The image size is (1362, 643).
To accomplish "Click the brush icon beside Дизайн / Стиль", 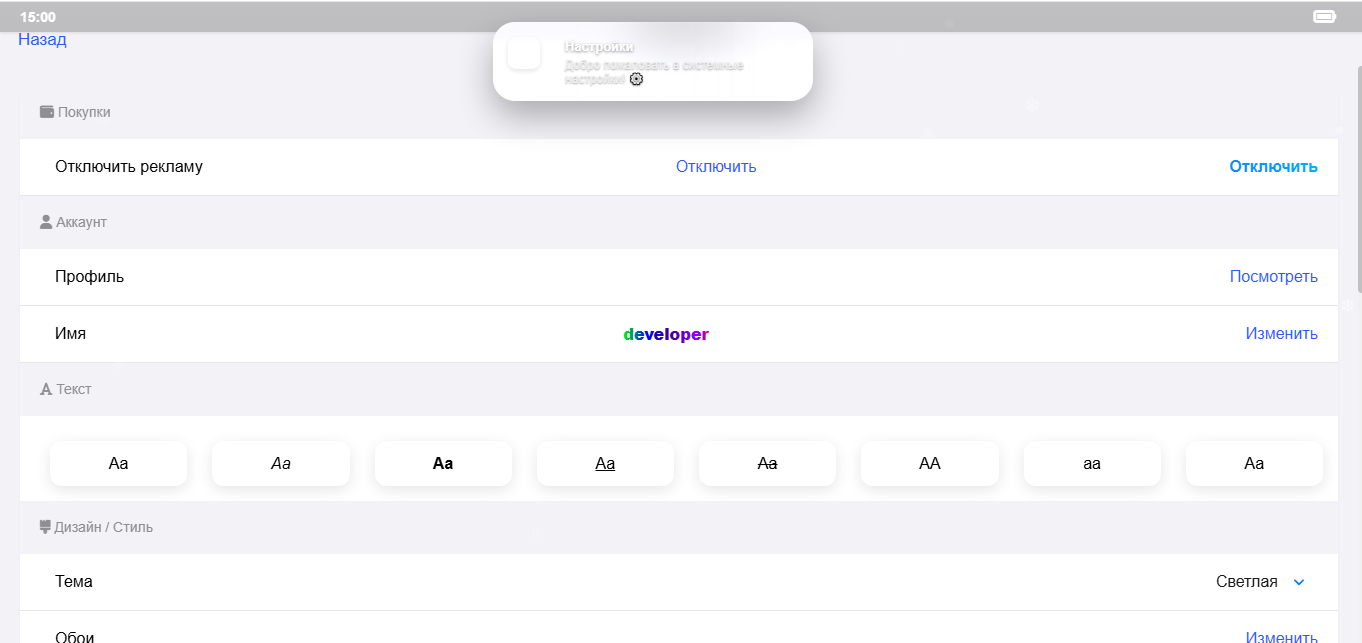I will 46,527.
